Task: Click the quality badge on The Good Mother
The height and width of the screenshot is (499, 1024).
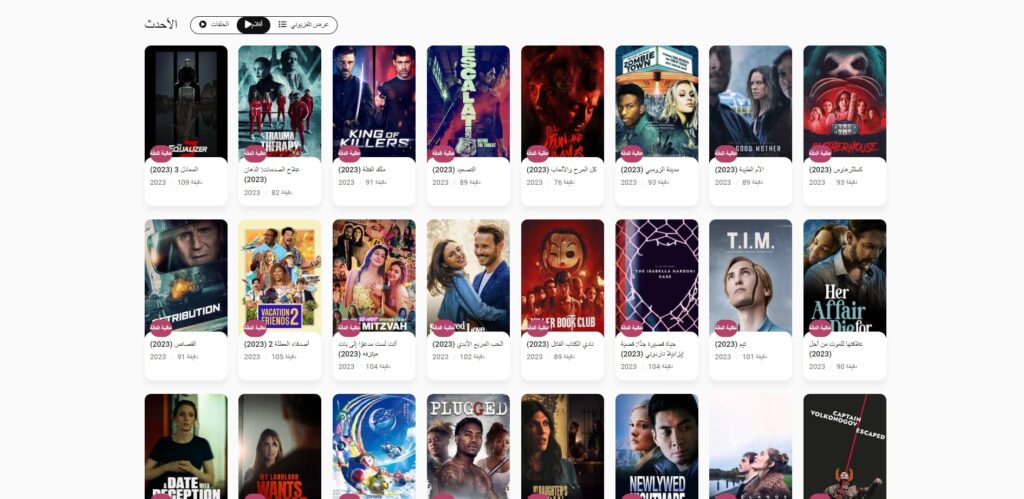Action: [726, 153]
